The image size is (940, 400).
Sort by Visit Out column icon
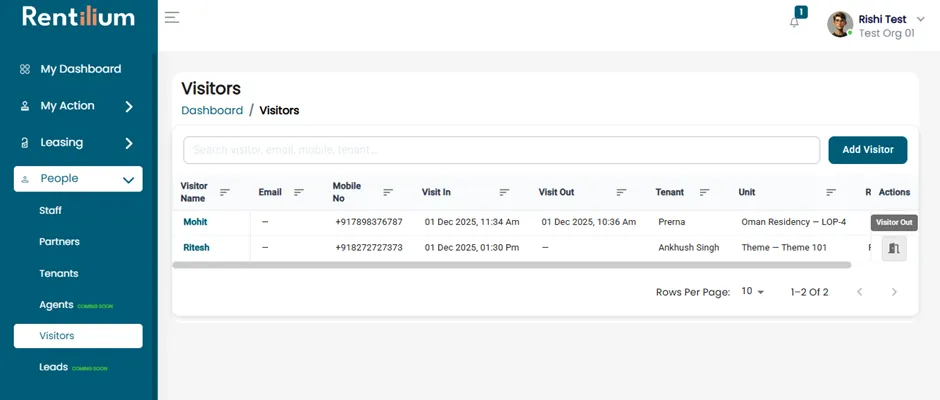[x=621, y=193]
